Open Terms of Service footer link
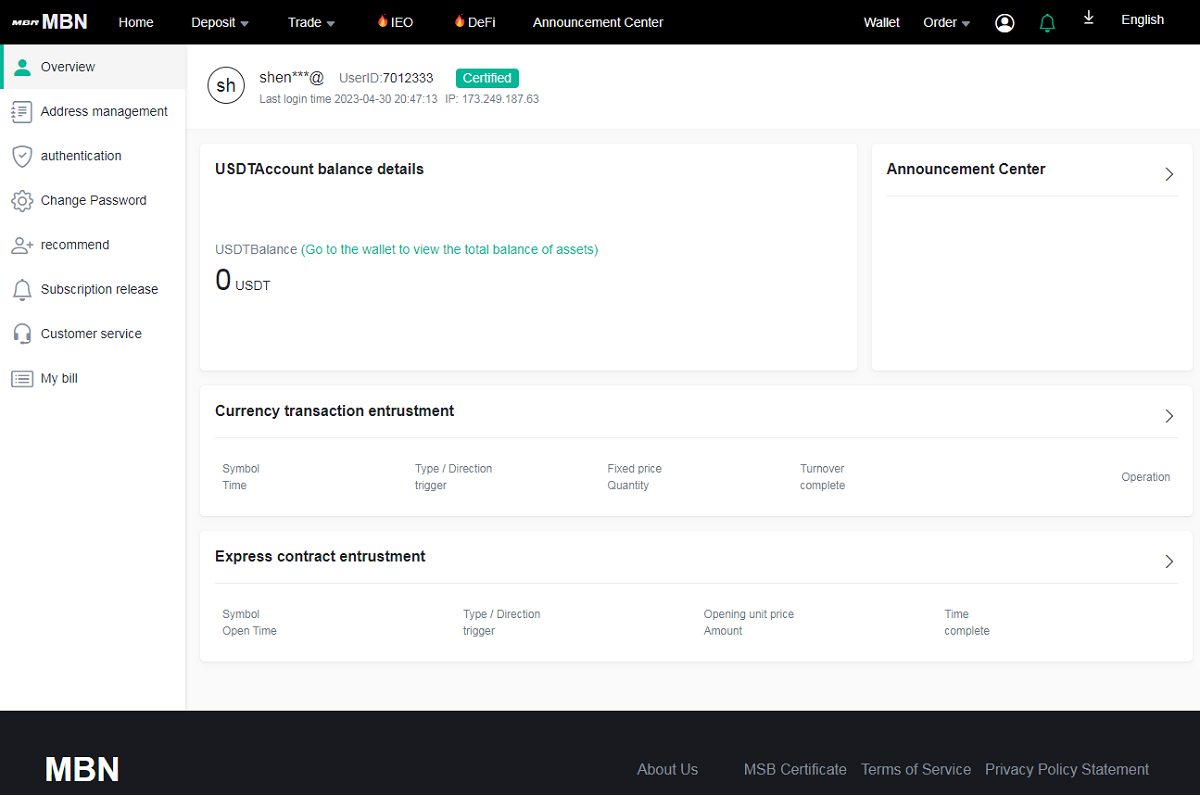Image resolution: width=1200 pixels, height=795 pixels. coord(915,769)
